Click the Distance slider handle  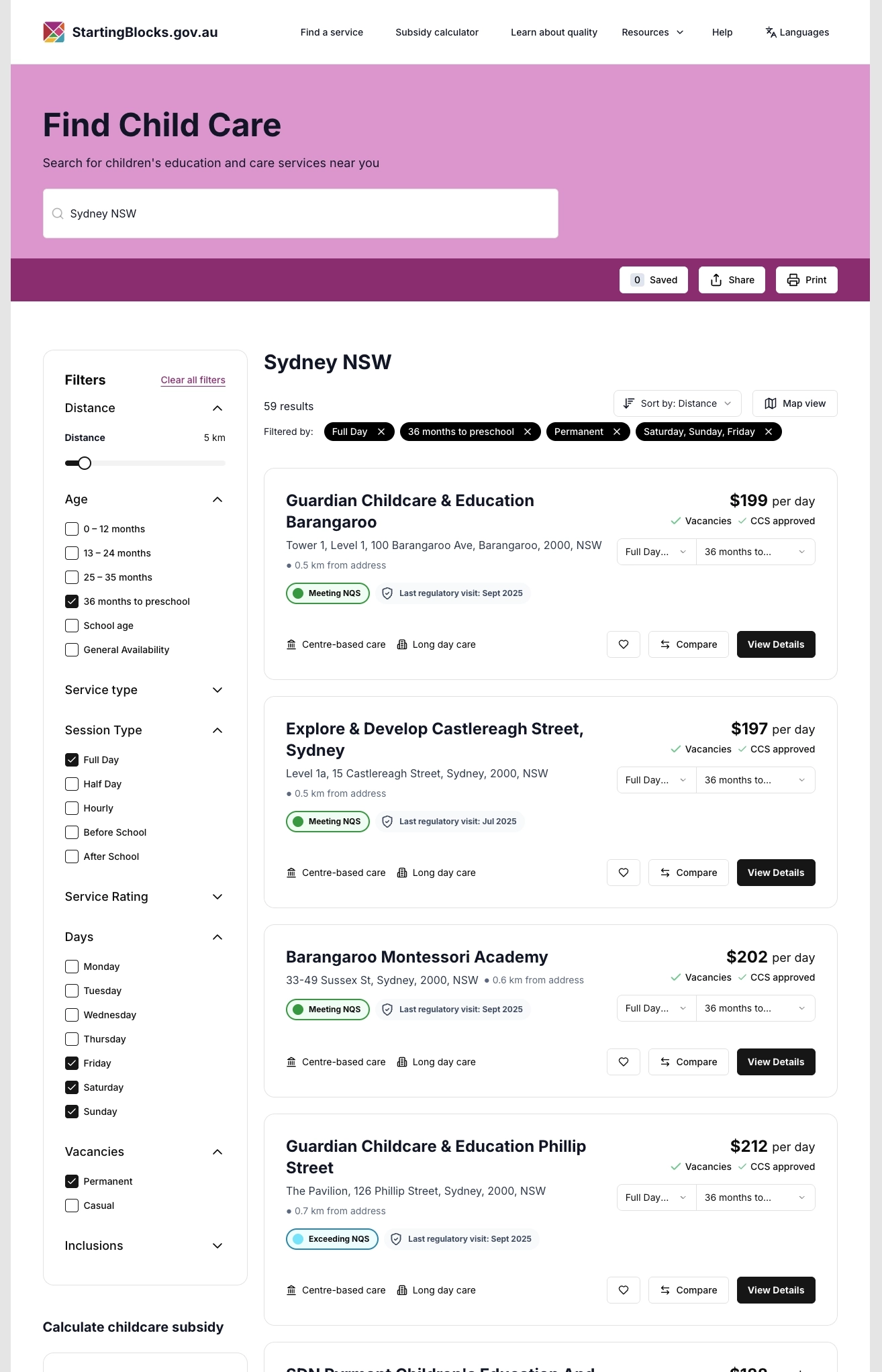[85, 463]
